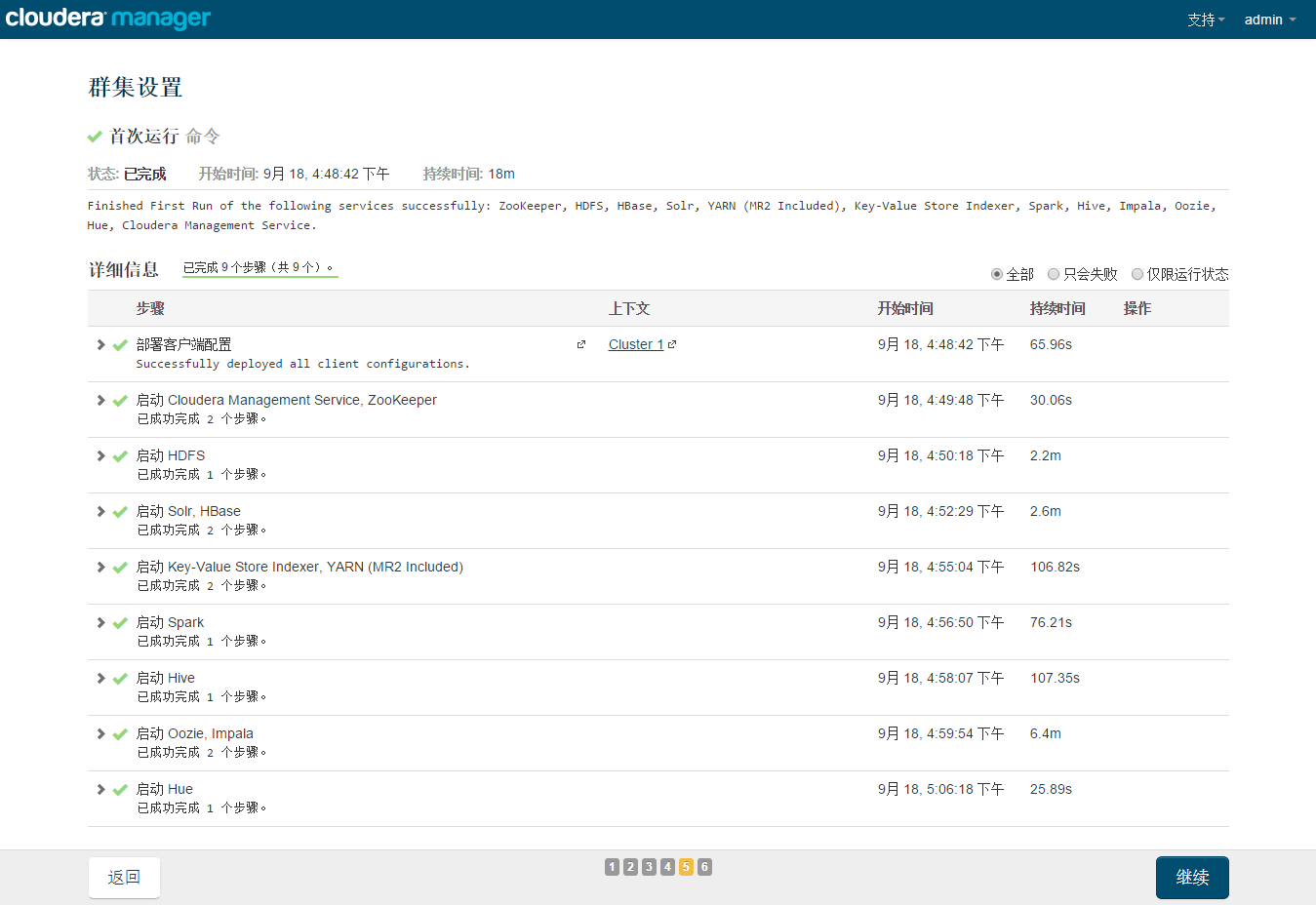Image resolution: width=1316 pixels, height=905 pixels.
Task: Go to wizard page 4
Action: 667,867
